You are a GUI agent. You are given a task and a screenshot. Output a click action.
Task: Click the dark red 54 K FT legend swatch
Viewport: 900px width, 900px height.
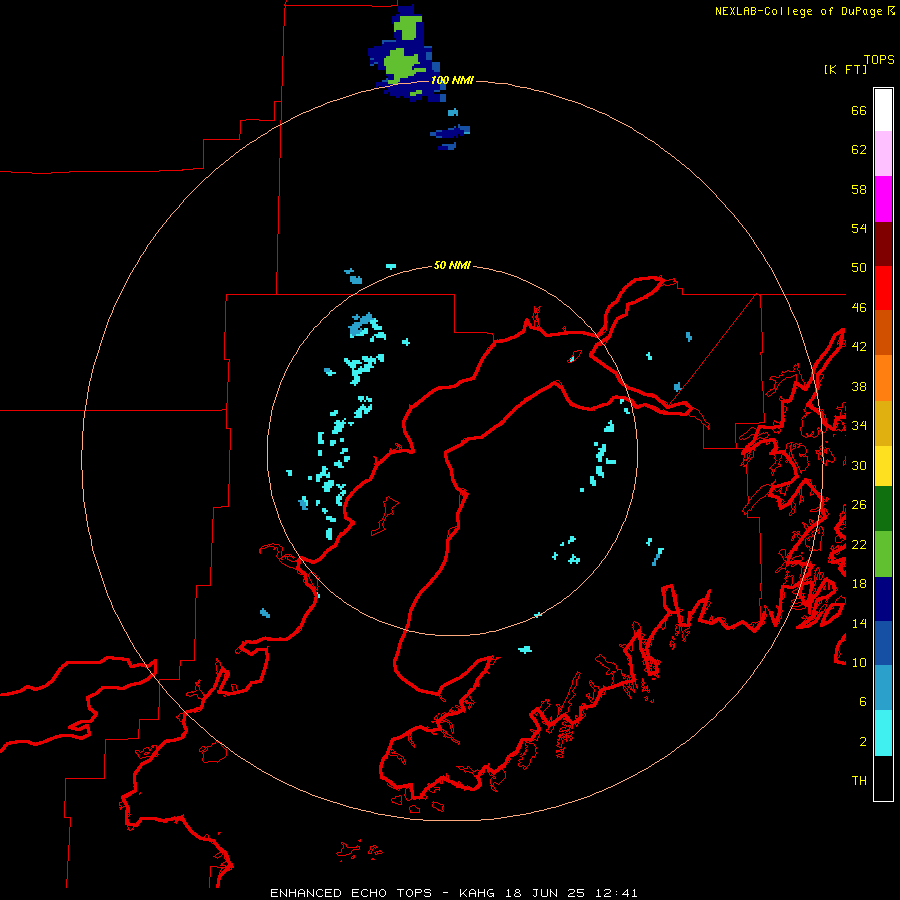tap(883, 244)
